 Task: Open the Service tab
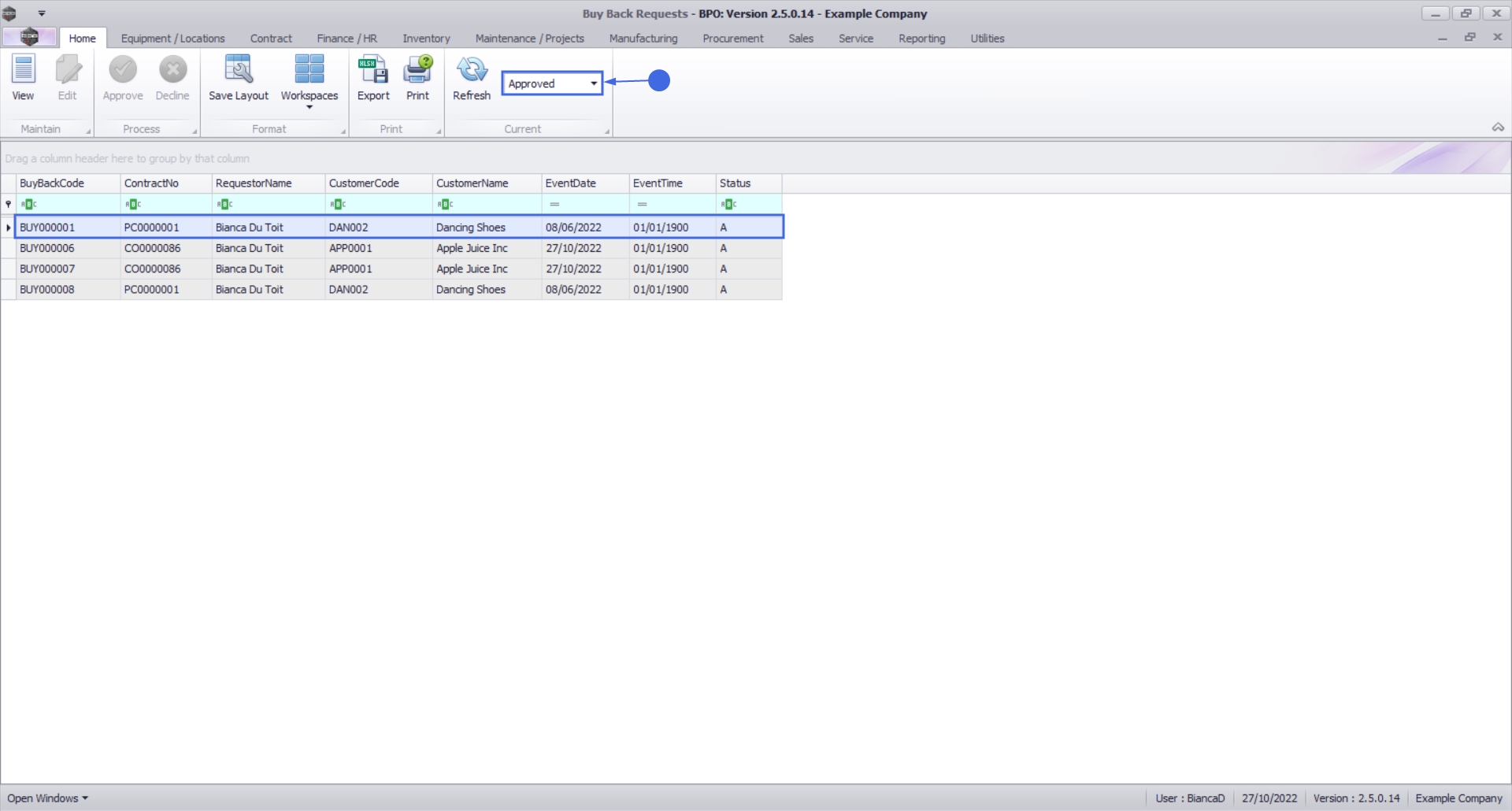click(x=855, y=38)
